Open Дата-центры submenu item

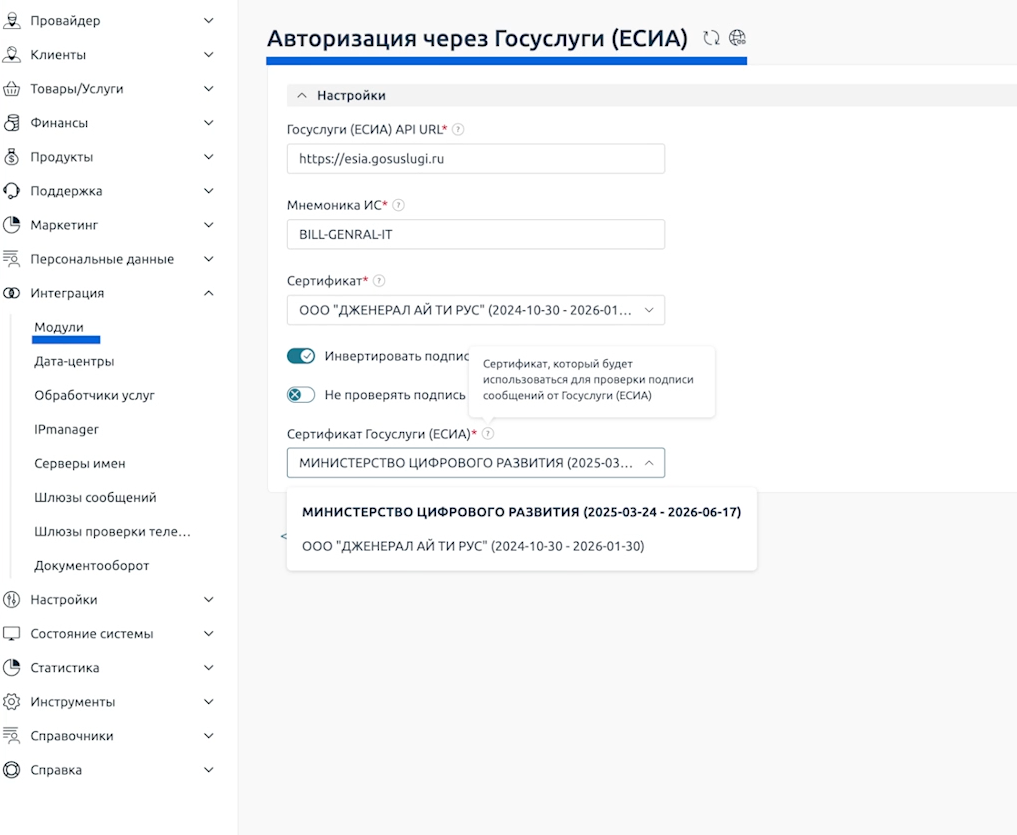coord(74,361)
